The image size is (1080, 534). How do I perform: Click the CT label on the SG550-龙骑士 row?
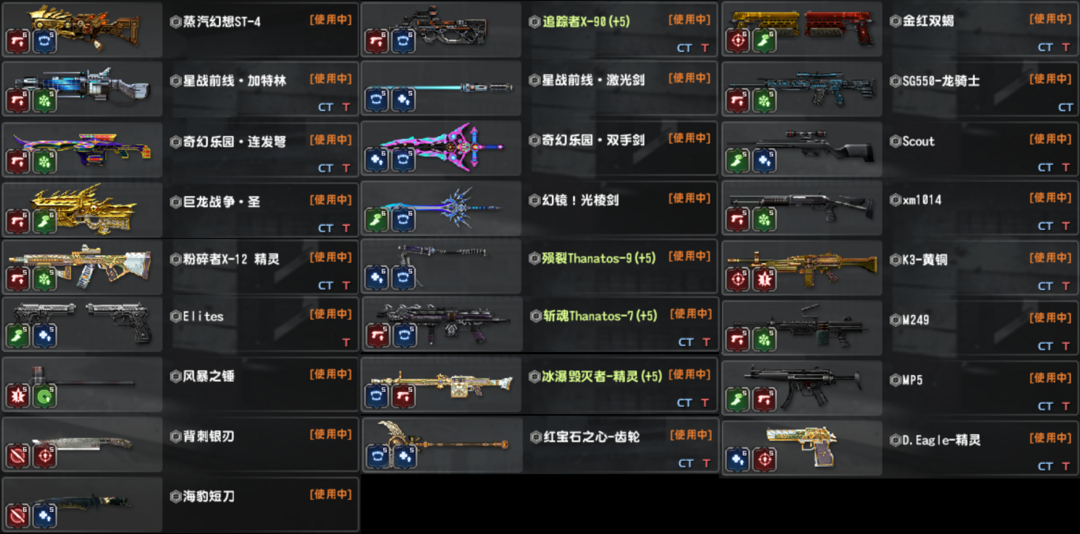tap(1066, 107)
